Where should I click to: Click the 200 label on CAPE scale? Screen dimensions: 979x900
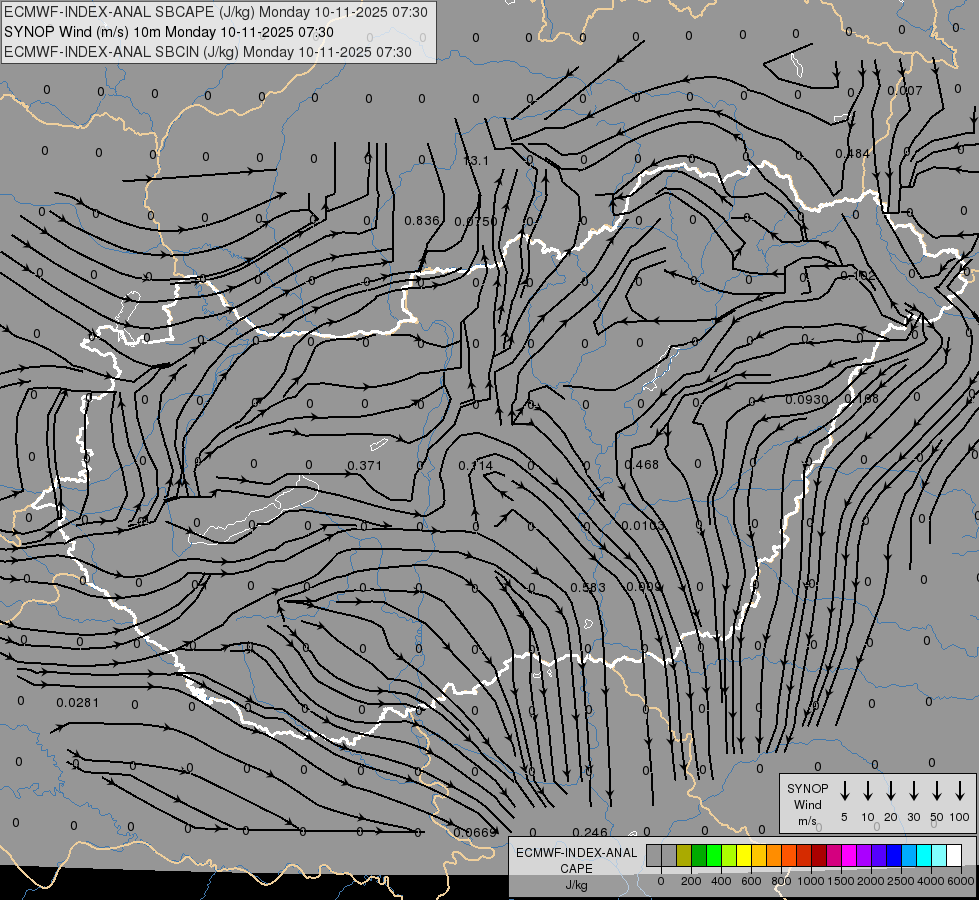[691, 881]
